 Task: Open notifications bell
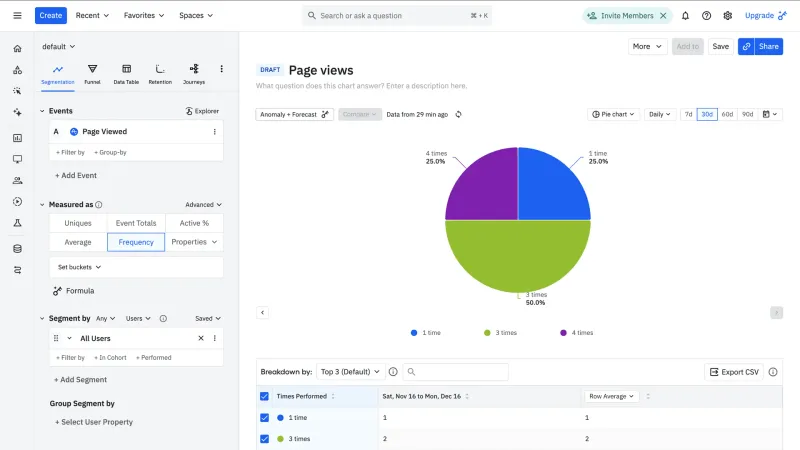tap(685, 16)
